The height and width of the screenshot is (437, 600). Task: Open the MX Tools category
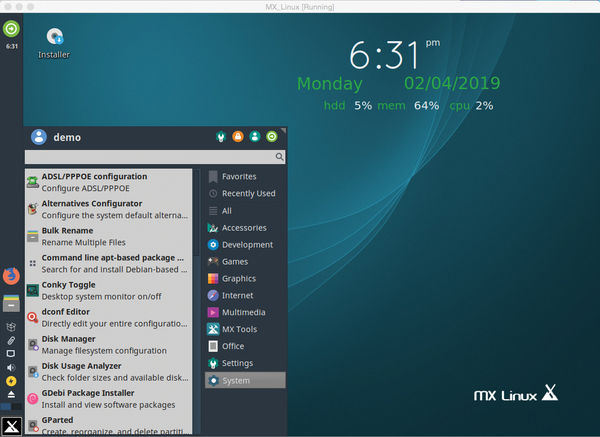[x=245, y=329]
